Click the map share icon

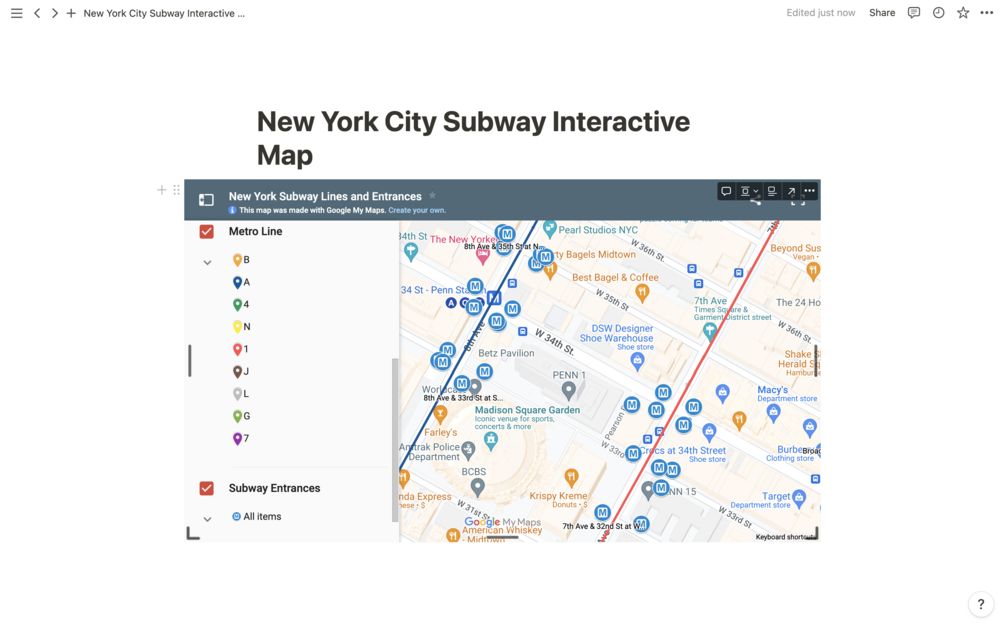click(756, 202)
